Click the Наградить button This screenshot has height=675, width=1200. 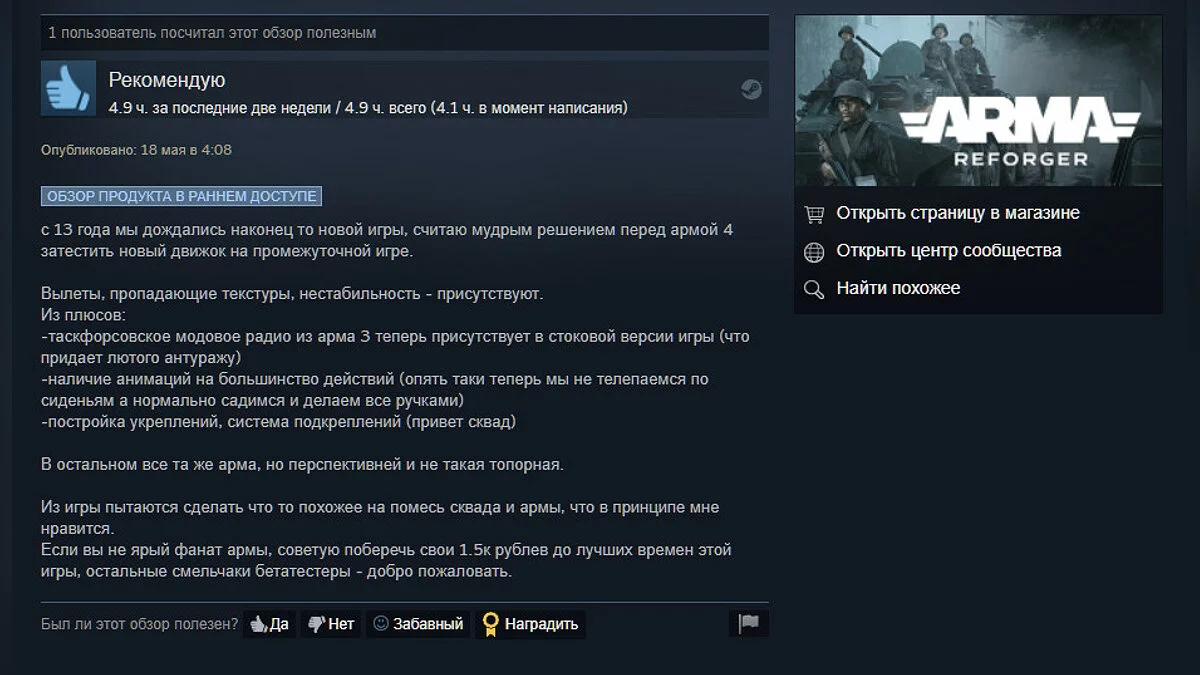coord(530,624)
